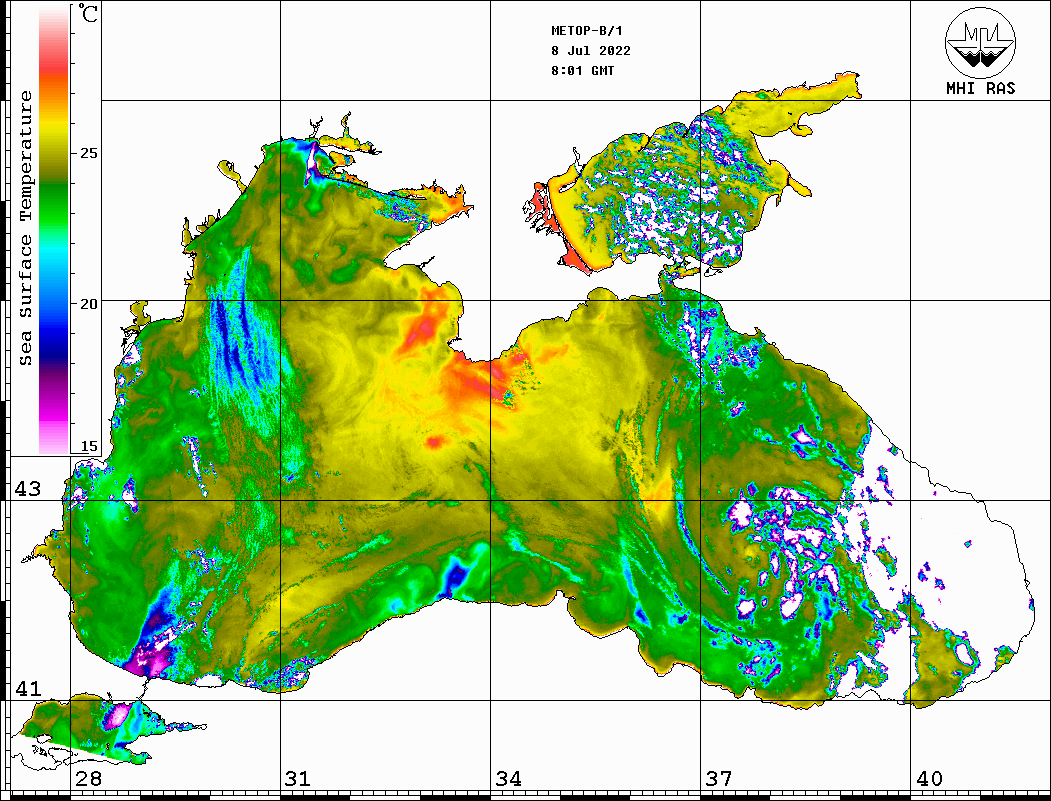Click the longitude label 28
1051x801 pixels.
88,779
